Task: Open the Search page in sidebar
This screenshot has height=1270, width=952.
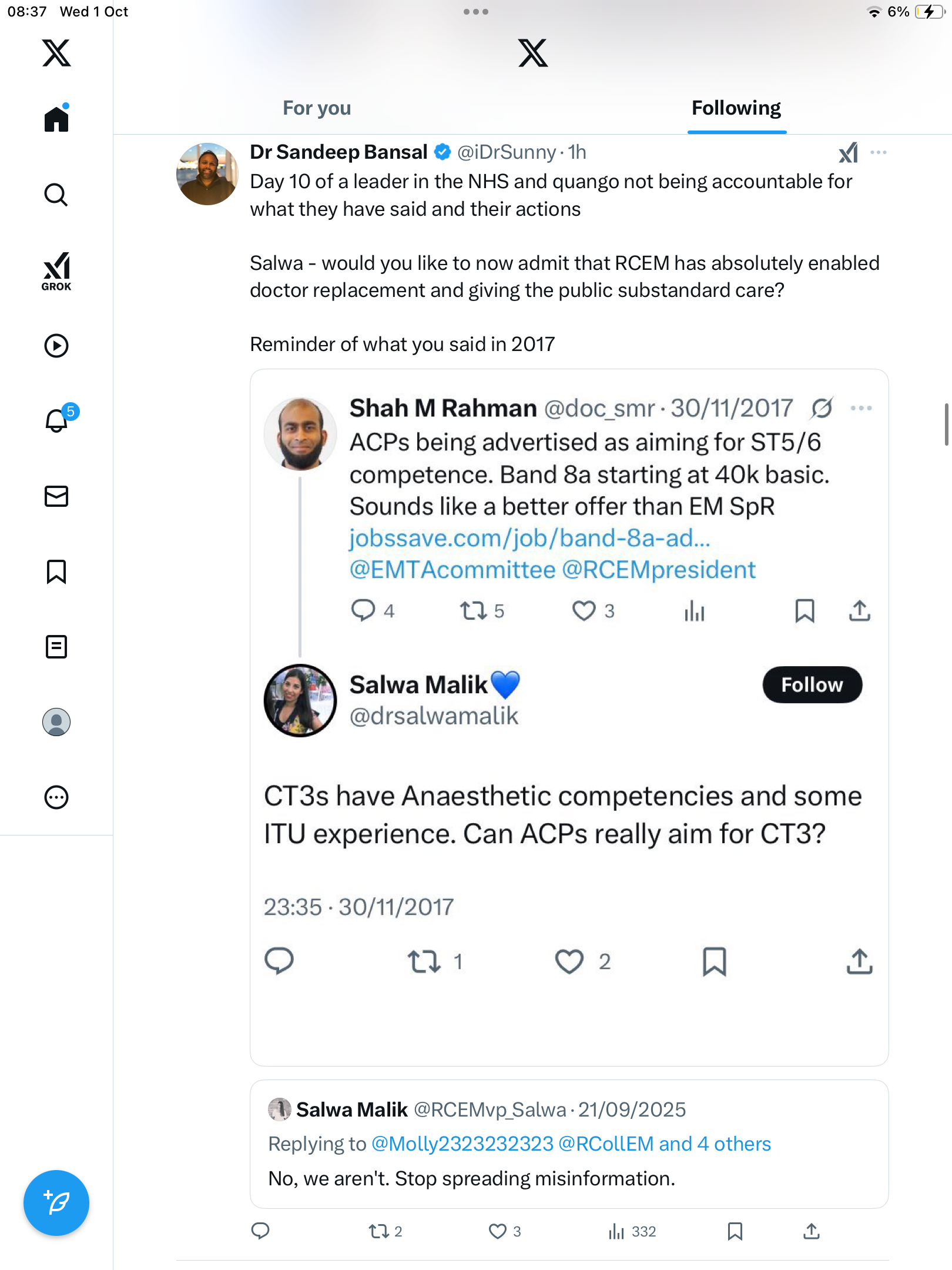Action: click(x=56, y=195)
